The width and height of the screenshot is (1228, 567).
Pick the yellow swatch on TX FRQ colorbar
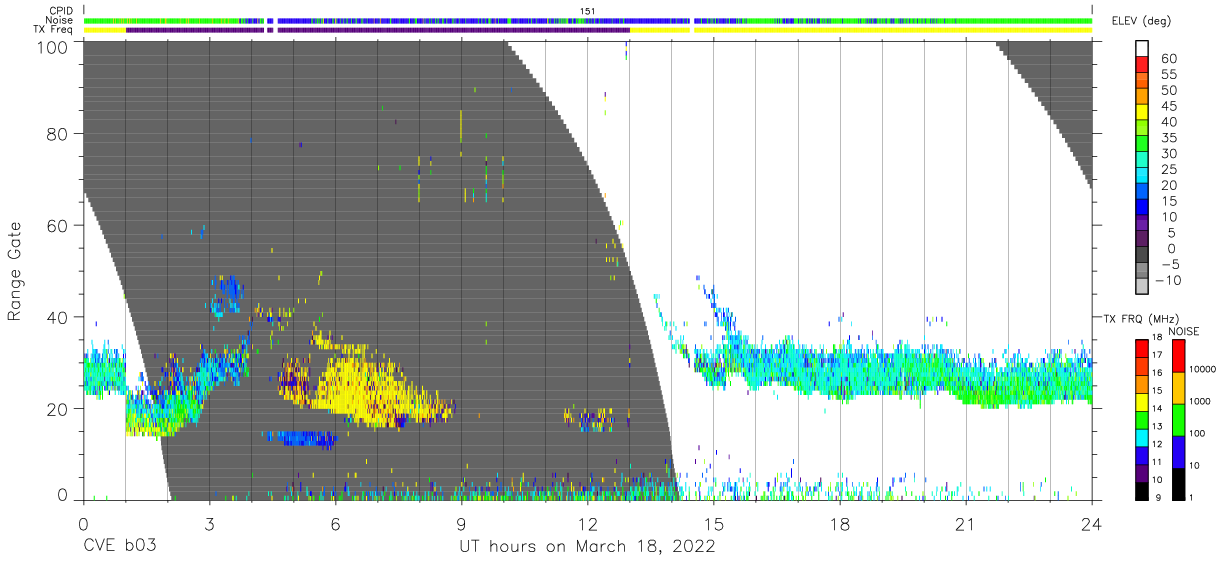(1141, 401)
